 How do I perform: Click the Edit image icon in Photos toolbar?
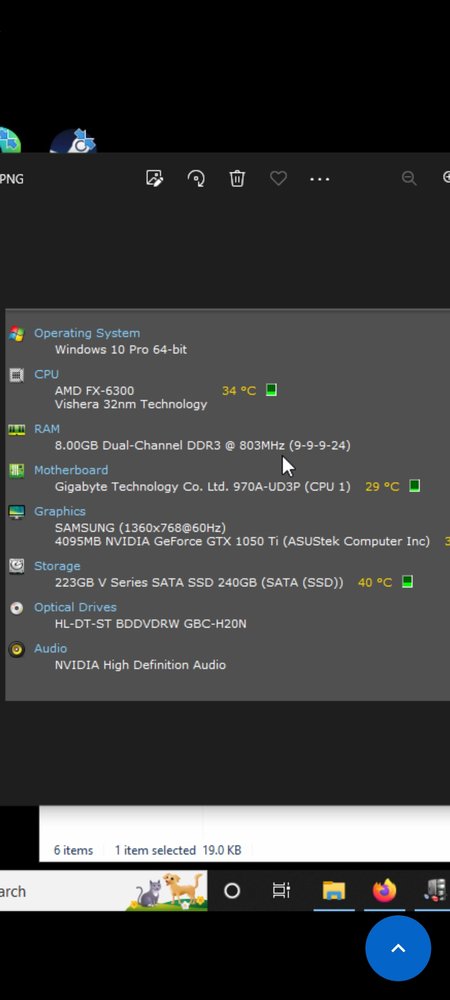pyautogui.click(x=154, y=179)
